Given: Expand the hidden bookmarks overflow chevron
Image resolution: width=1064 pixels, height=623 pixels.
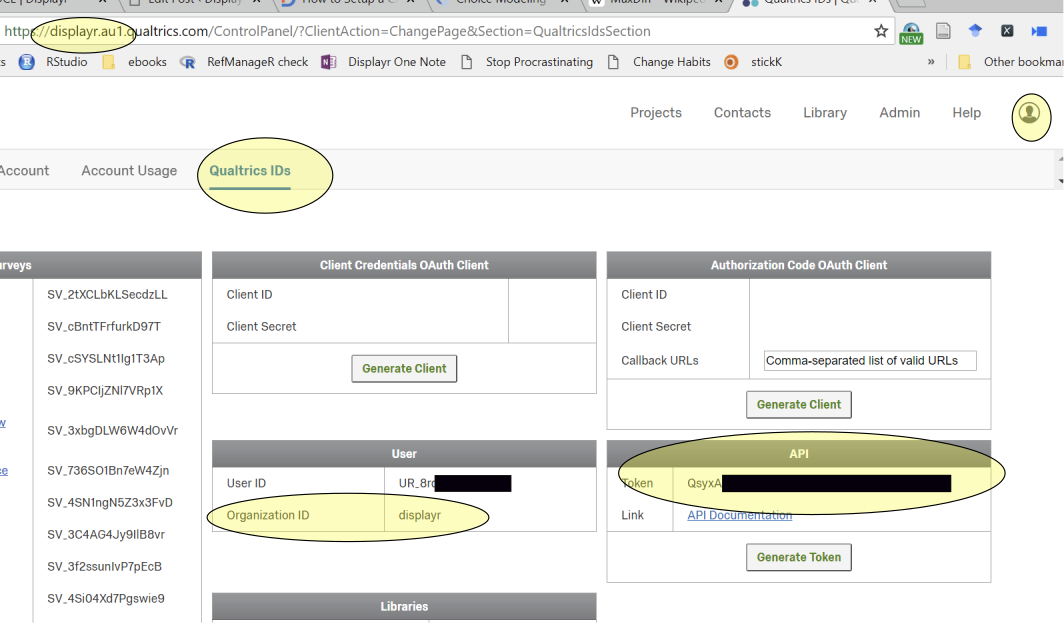Looking at the screenshot, I should 930,61.
